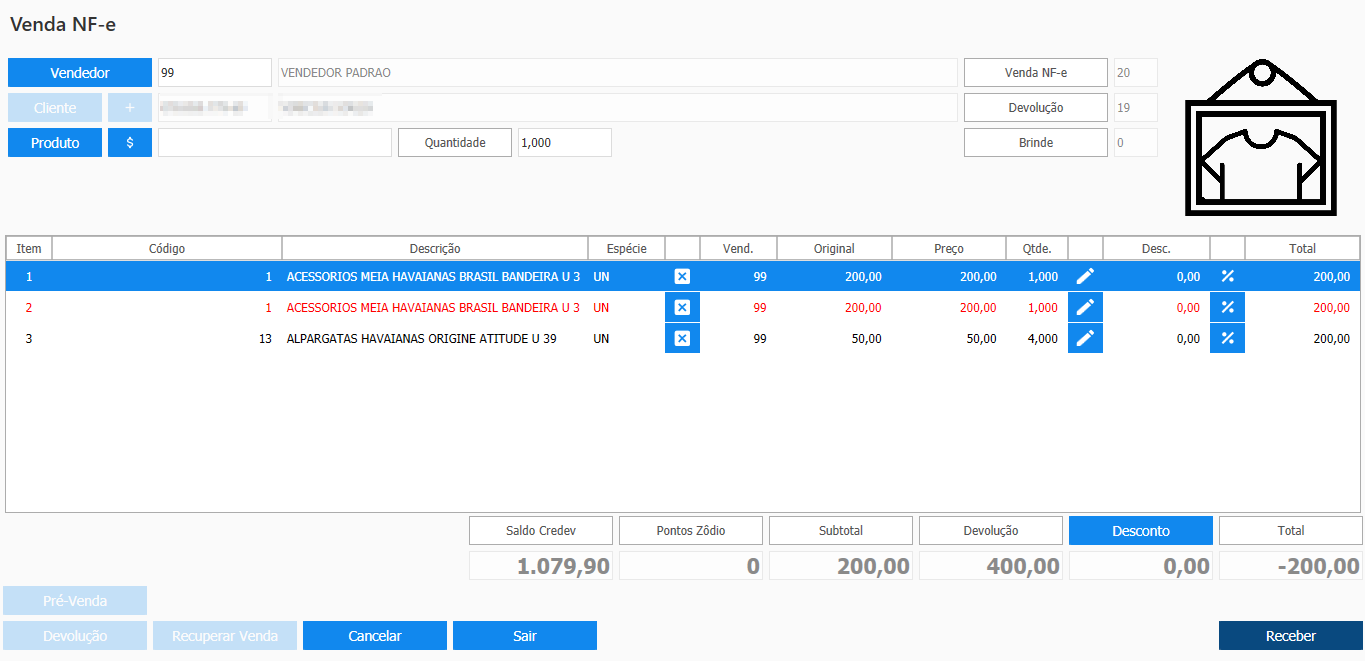
Task: Edit item 1 with the pencil icon
Action: point(1085,277)
